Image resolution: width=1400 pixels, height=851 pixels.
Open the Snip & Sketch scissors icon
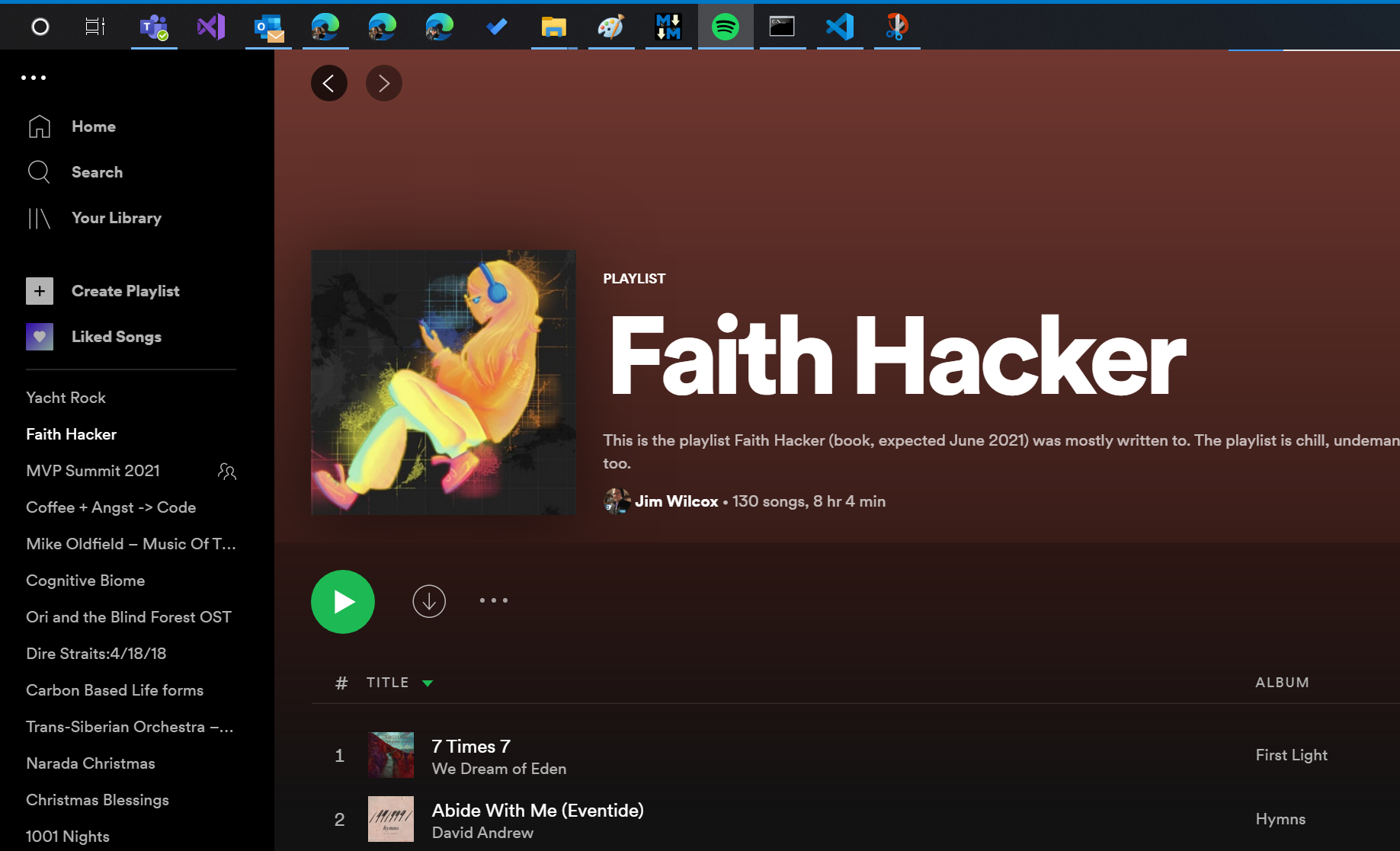(897, 27)
